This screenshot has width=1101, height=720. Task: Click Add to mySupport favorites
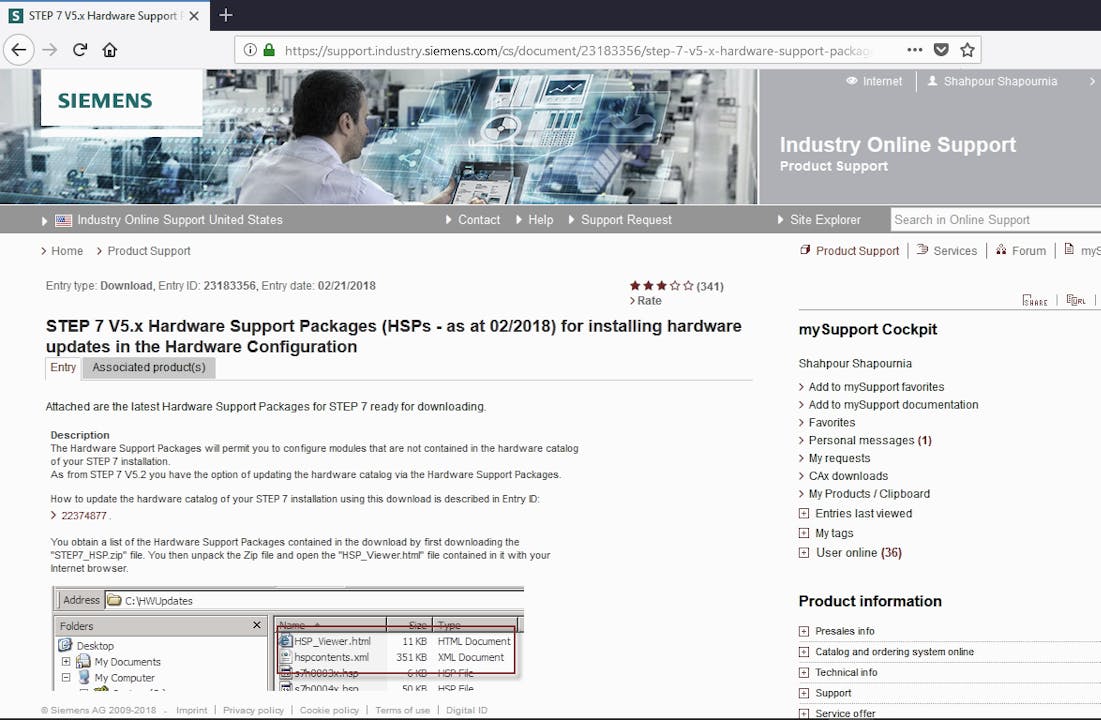pyautogui.click(x=876, y=387)
